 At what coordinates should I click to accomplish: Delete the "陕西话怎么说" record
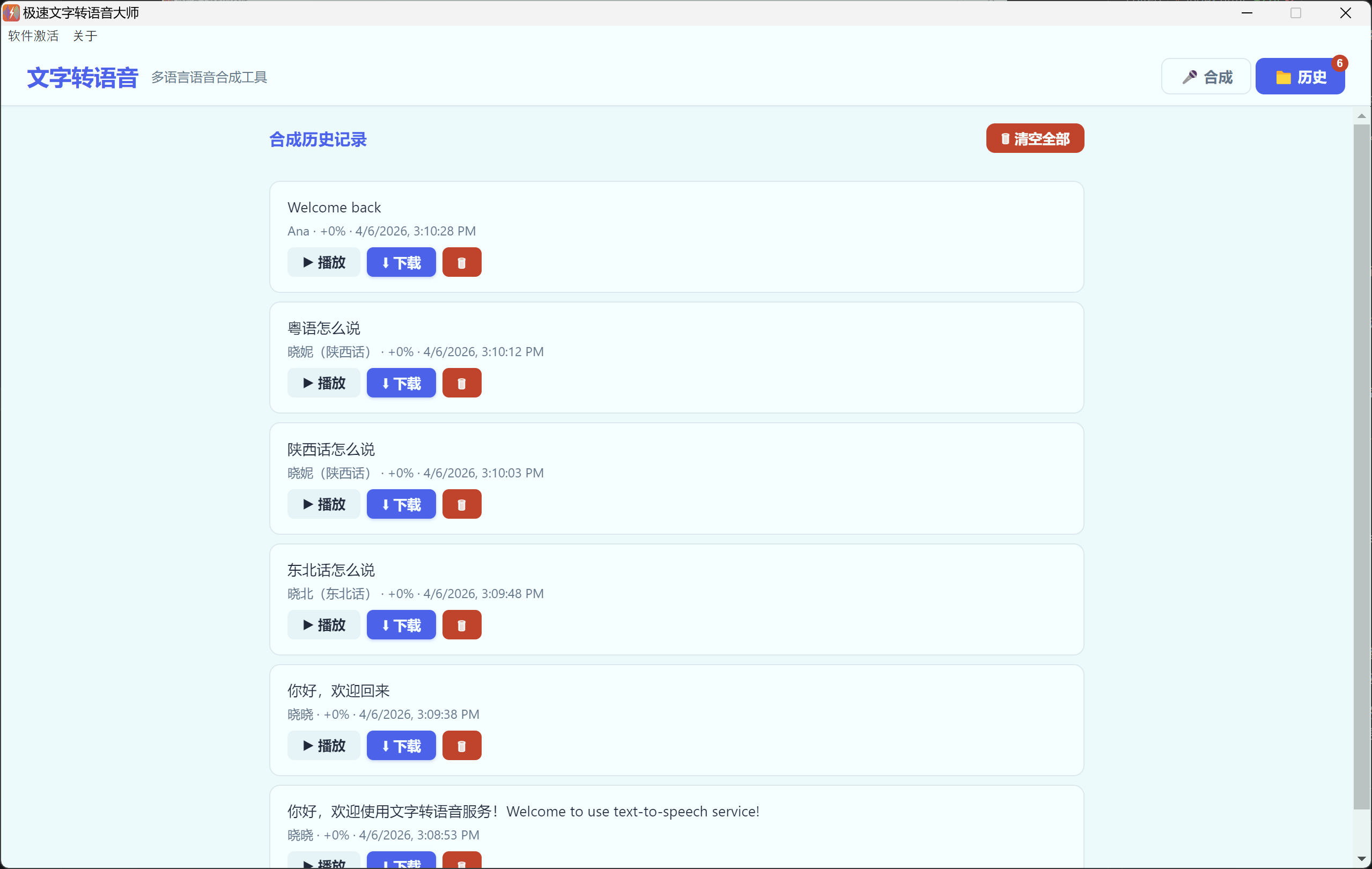(x=461, y=504)
